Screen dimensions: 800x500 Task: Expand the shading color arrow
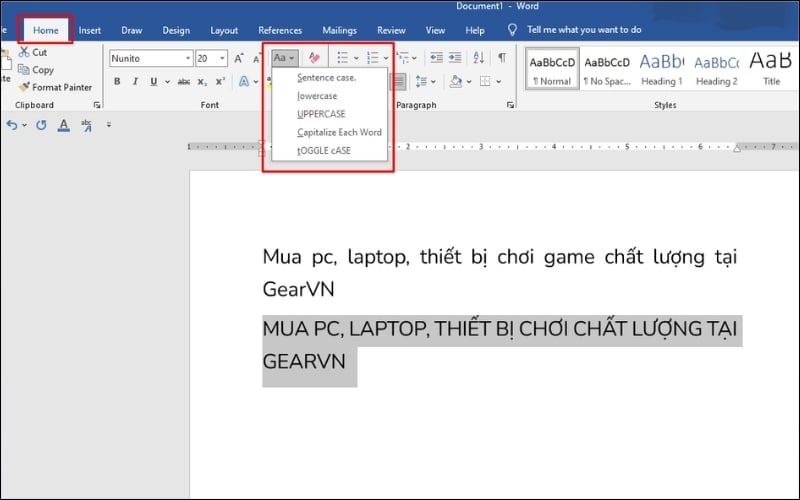(x=468, y=82)
